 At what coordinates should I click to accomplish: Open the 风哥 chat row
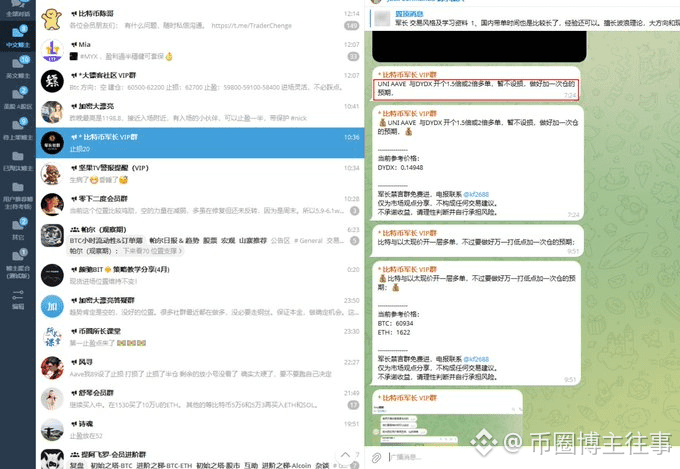pyautogui.click(x=200, y=368)
